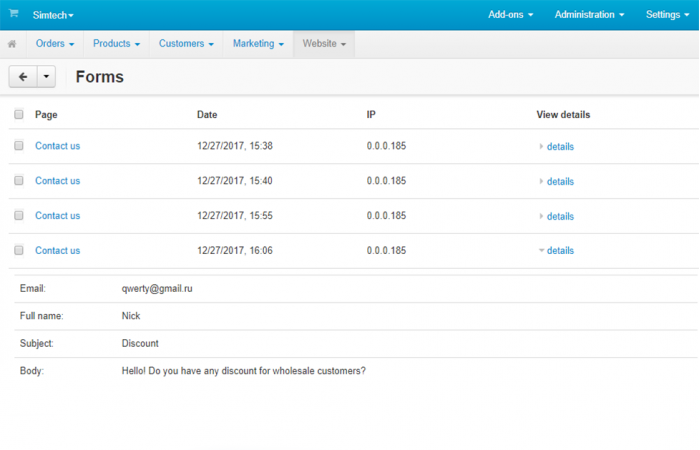The height and width of the screenshot is (450, 700).
Task: Open Contact us link for 15:38 row
Action: pyautogui.click(x=58, y=146)
